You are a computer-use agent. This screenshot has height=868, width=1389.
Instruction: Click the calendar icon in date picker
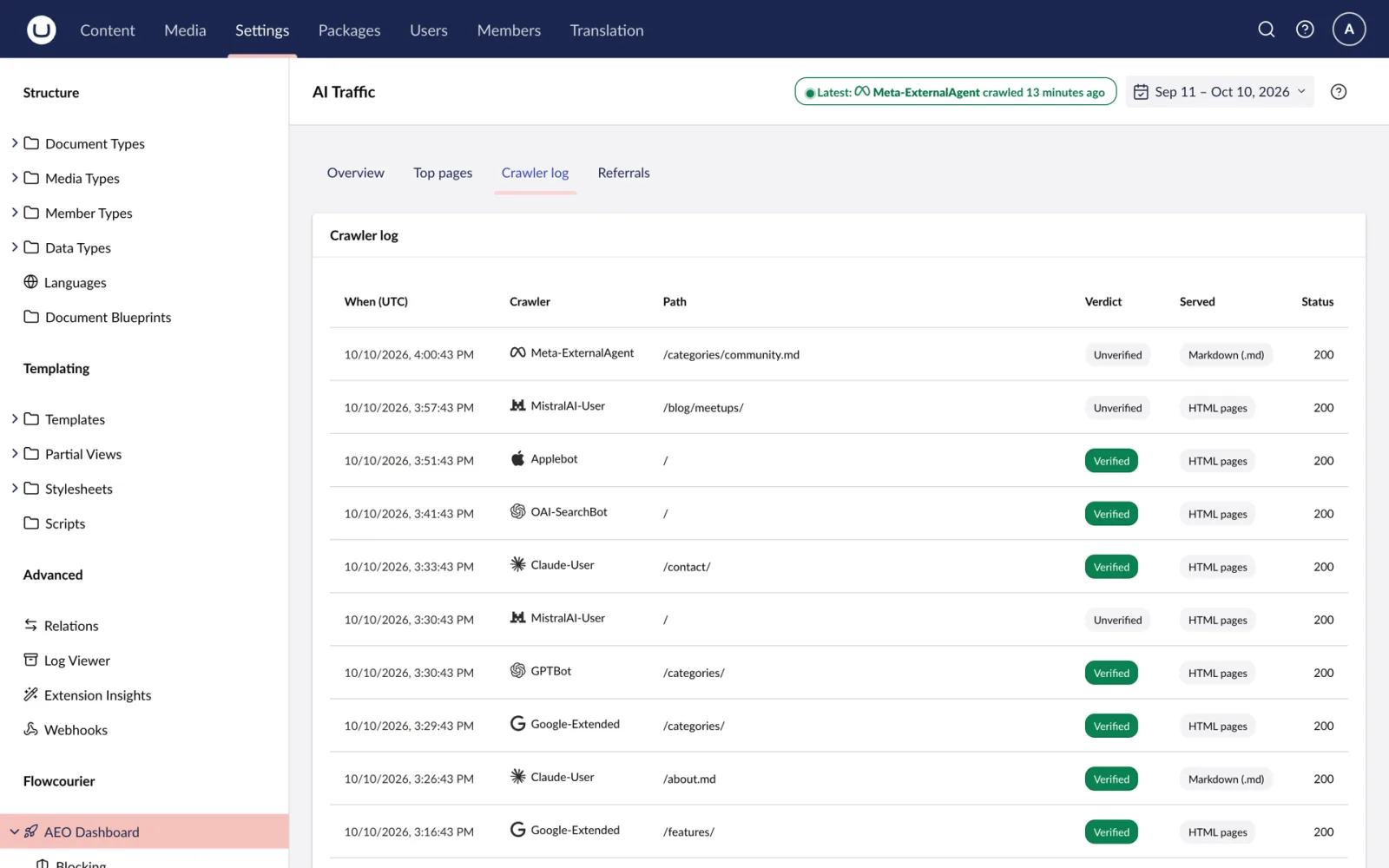pos(1141,92)
